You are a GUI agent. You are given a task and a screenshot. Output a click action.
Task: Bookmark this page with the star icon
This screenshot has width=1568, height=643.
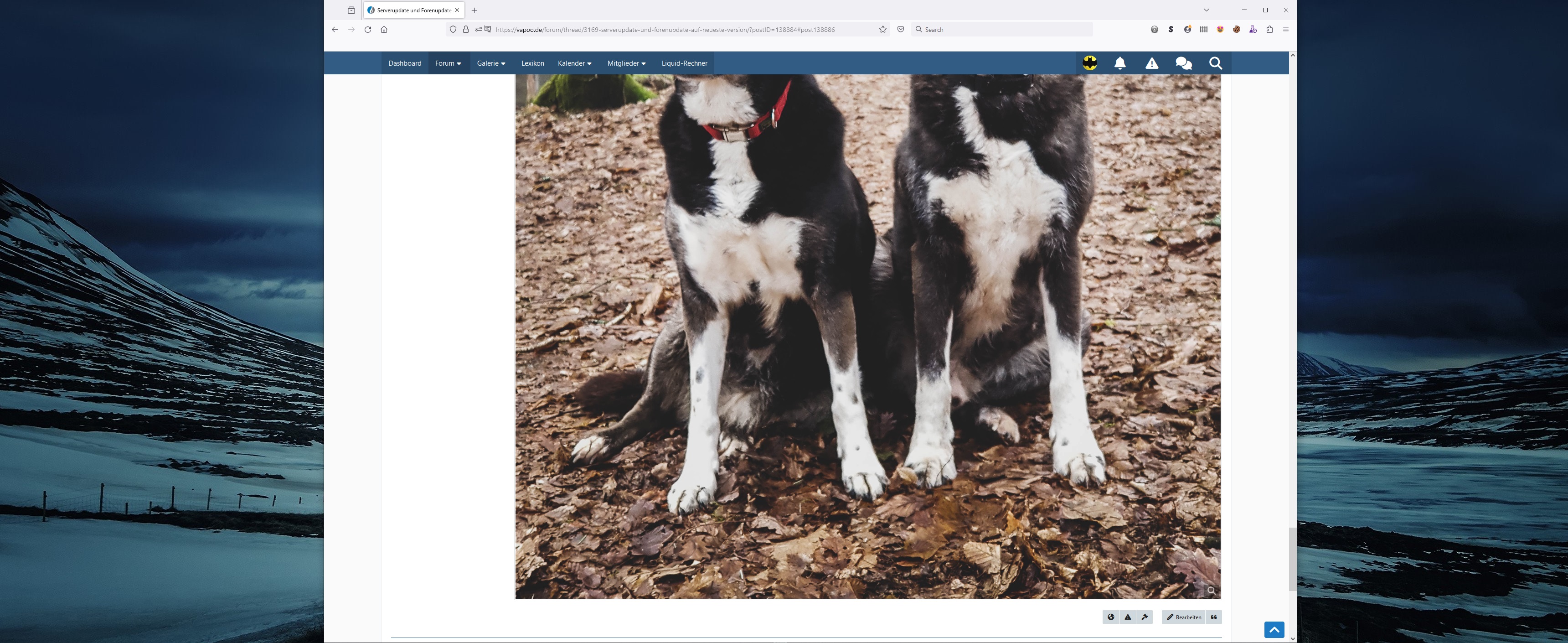[882, 29]
